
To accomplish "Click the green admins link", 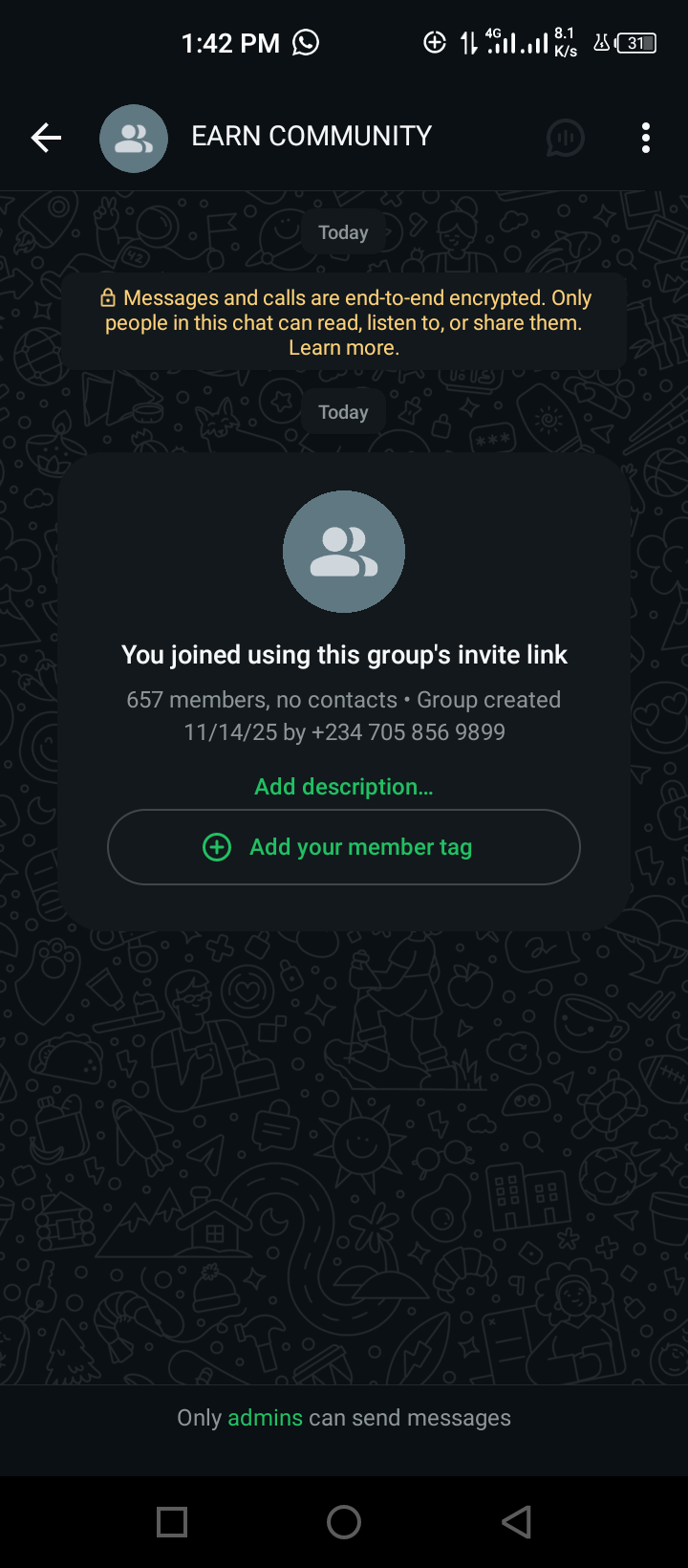I will pyautogui.click(x=265, y=1418).
